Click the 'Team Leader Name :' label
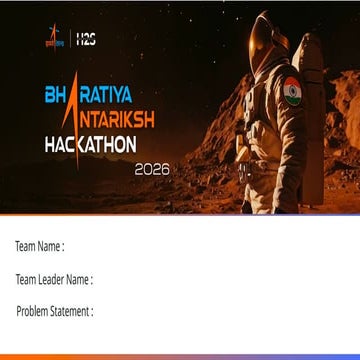The width and height of the screenshot is (360, 360). tap(54, 279)
